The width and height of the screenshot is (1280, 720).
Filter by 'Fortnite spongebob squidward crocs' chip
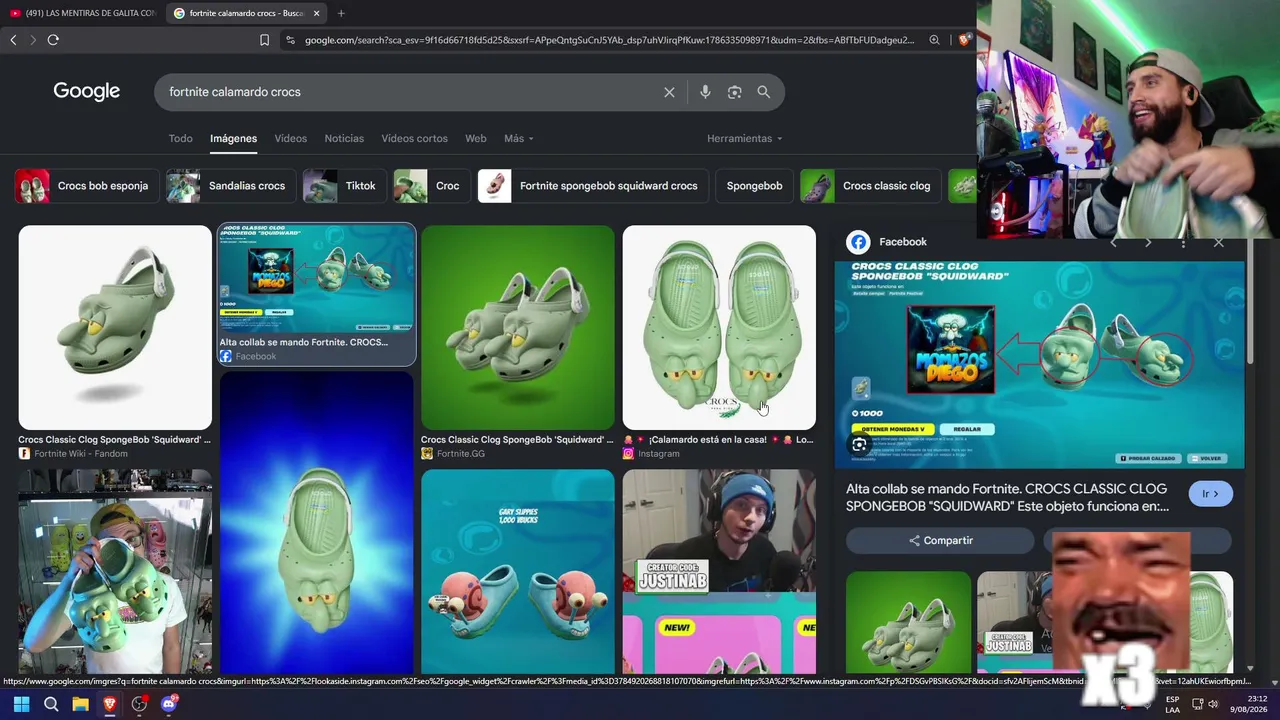[x=593, y=186]
